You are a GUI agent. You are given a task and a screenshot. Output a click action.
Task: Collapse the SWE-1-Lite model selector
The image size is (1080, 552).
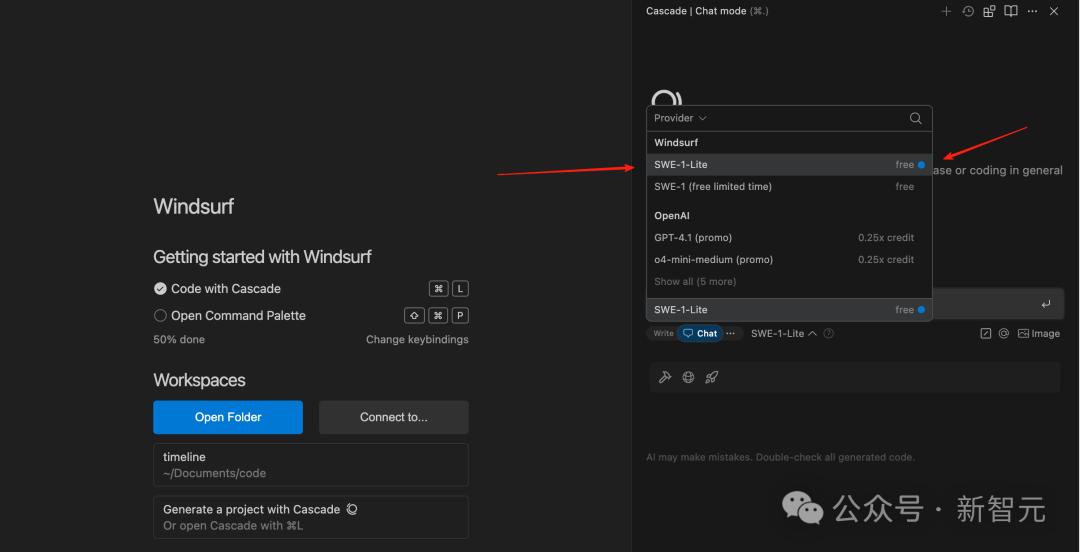coord(783,334)
